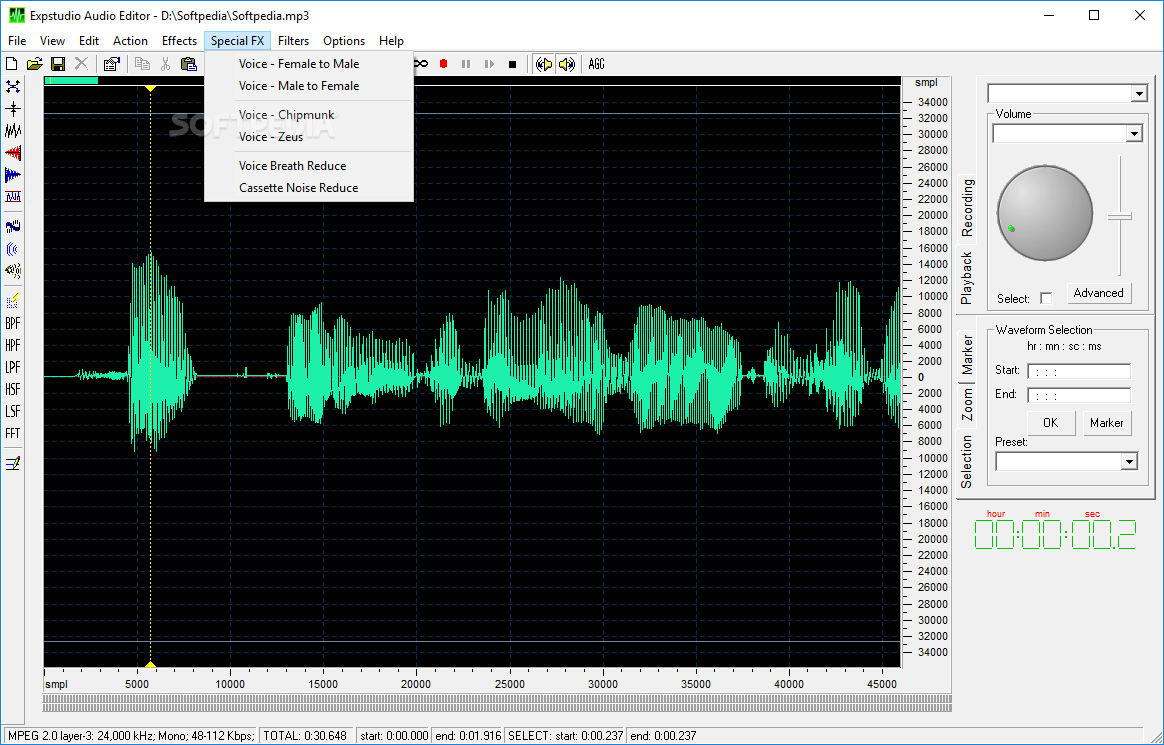Open the FFT filter tool
Image resolution: width=1164 pixels, height=745 pixels.
coord(13,433)
